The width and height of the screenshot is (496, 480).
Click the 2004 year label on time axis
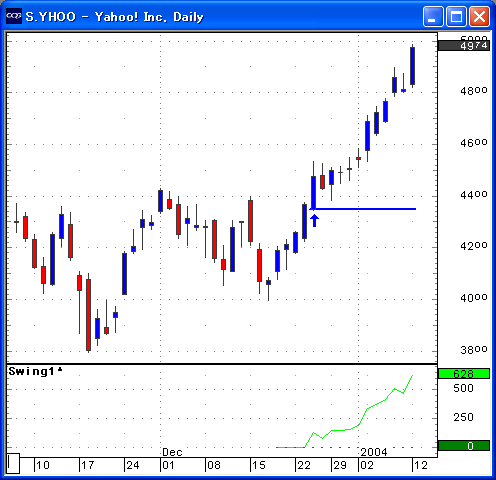(374, 452)
